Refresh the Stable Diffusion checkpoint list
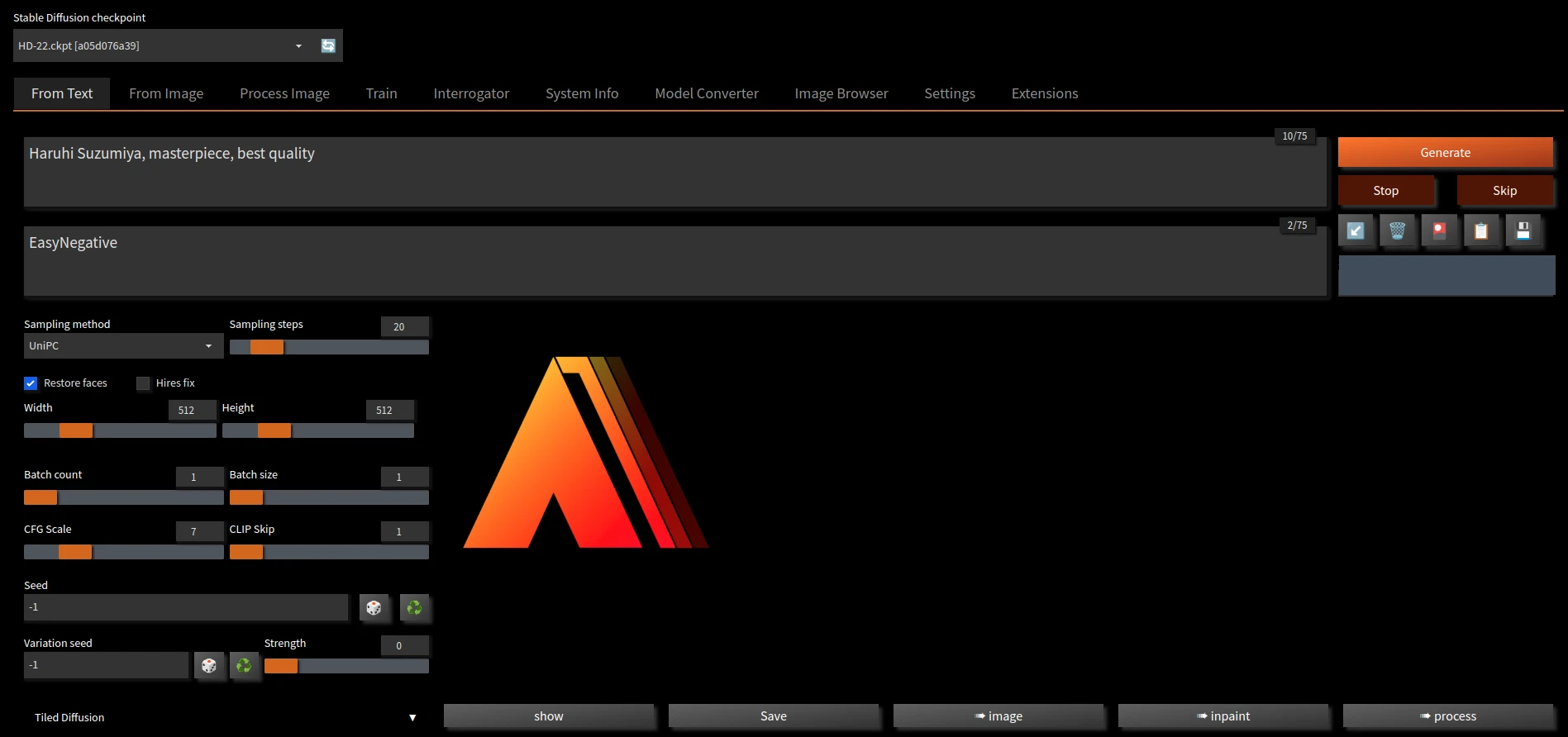The image size is (1568, 737). [x=328, y=46]
